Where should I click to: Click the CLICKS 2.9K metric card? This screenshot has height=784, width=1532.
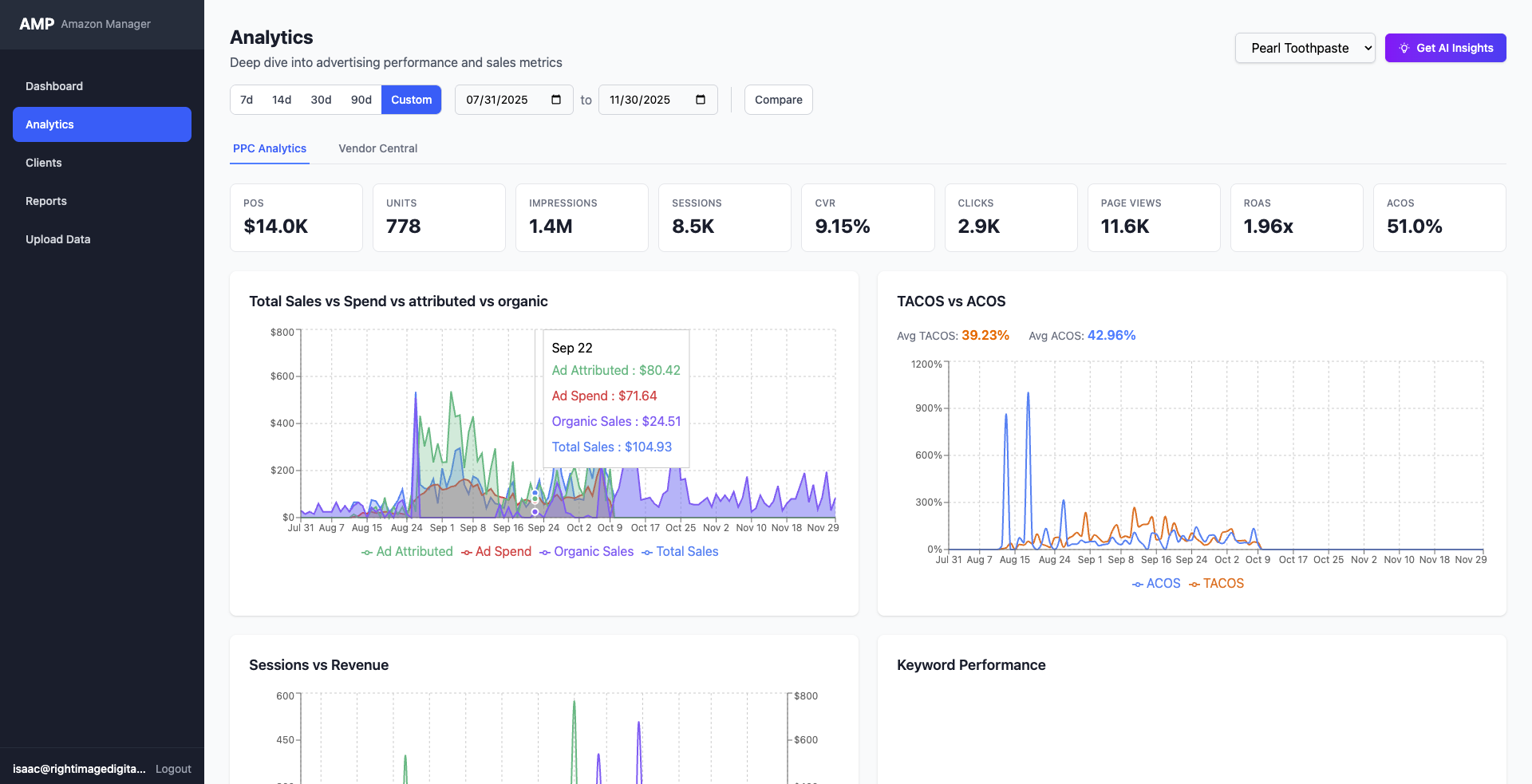coord(1011,218)
